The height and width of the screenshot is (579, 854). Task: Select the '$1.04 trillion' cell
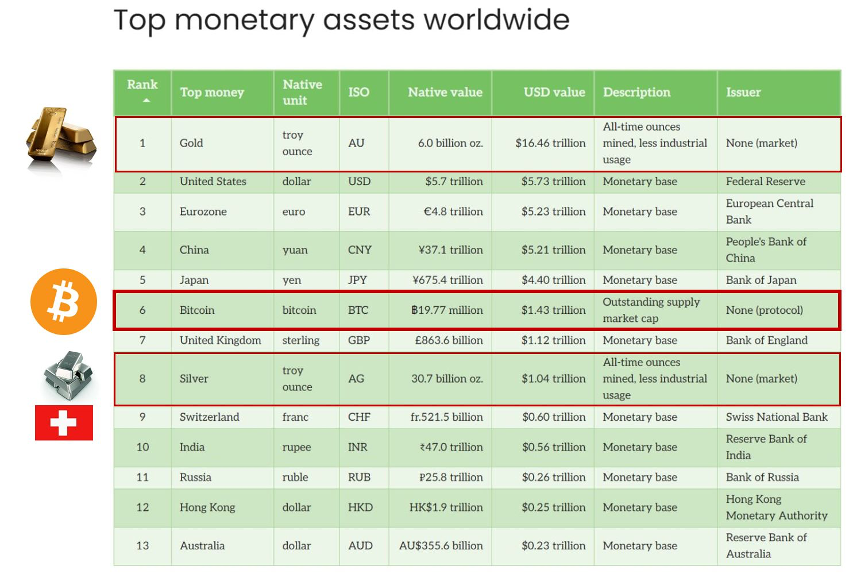pyautogui.click(x=543, y=379)
